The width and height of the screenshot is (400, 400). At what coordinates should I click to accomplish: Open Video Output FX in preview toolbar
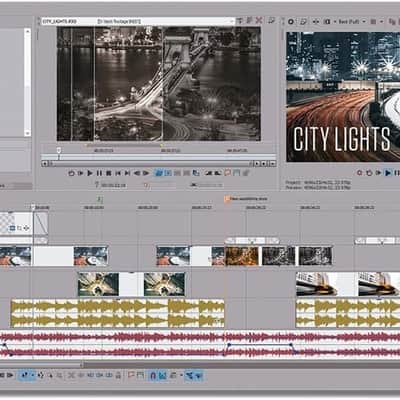pos(316,22)
